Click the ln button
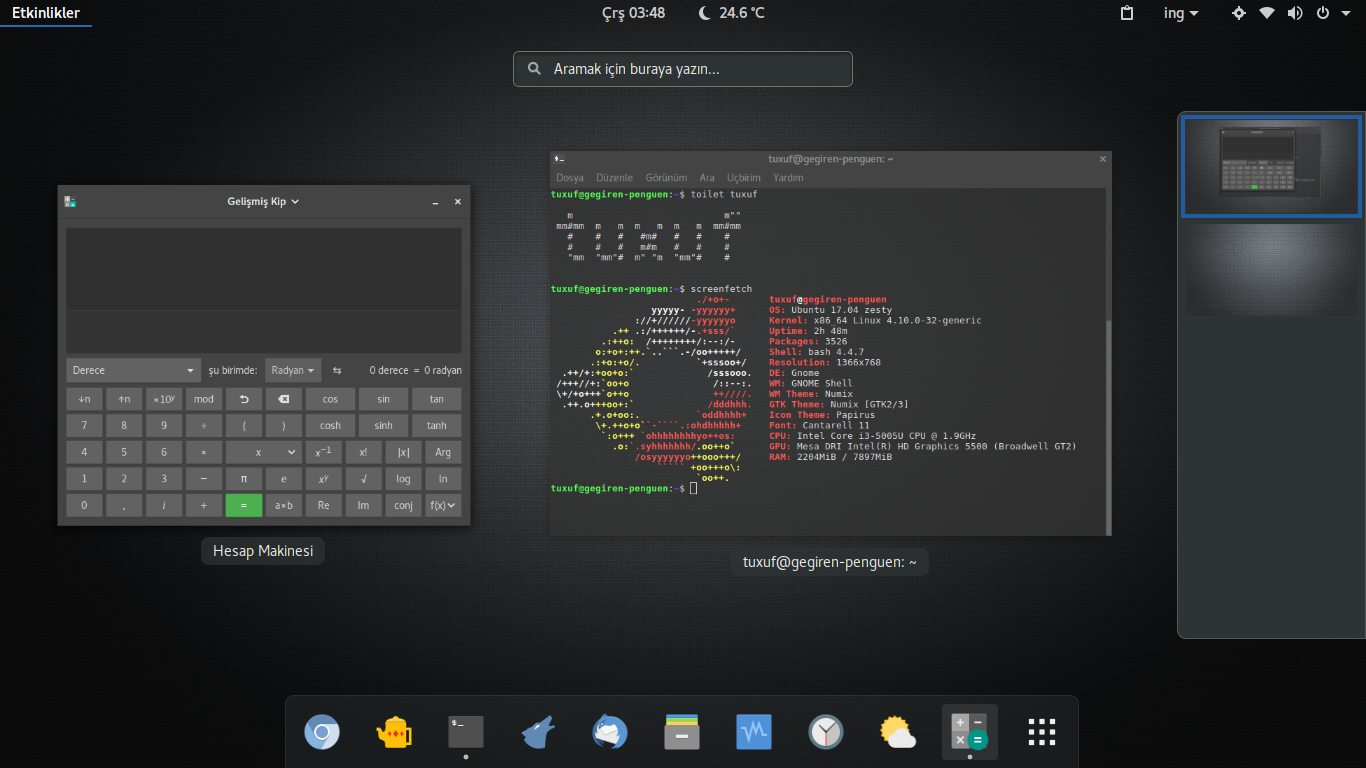Image resolution: width=1366 pixels, height=768 pixels. [444, 479]
